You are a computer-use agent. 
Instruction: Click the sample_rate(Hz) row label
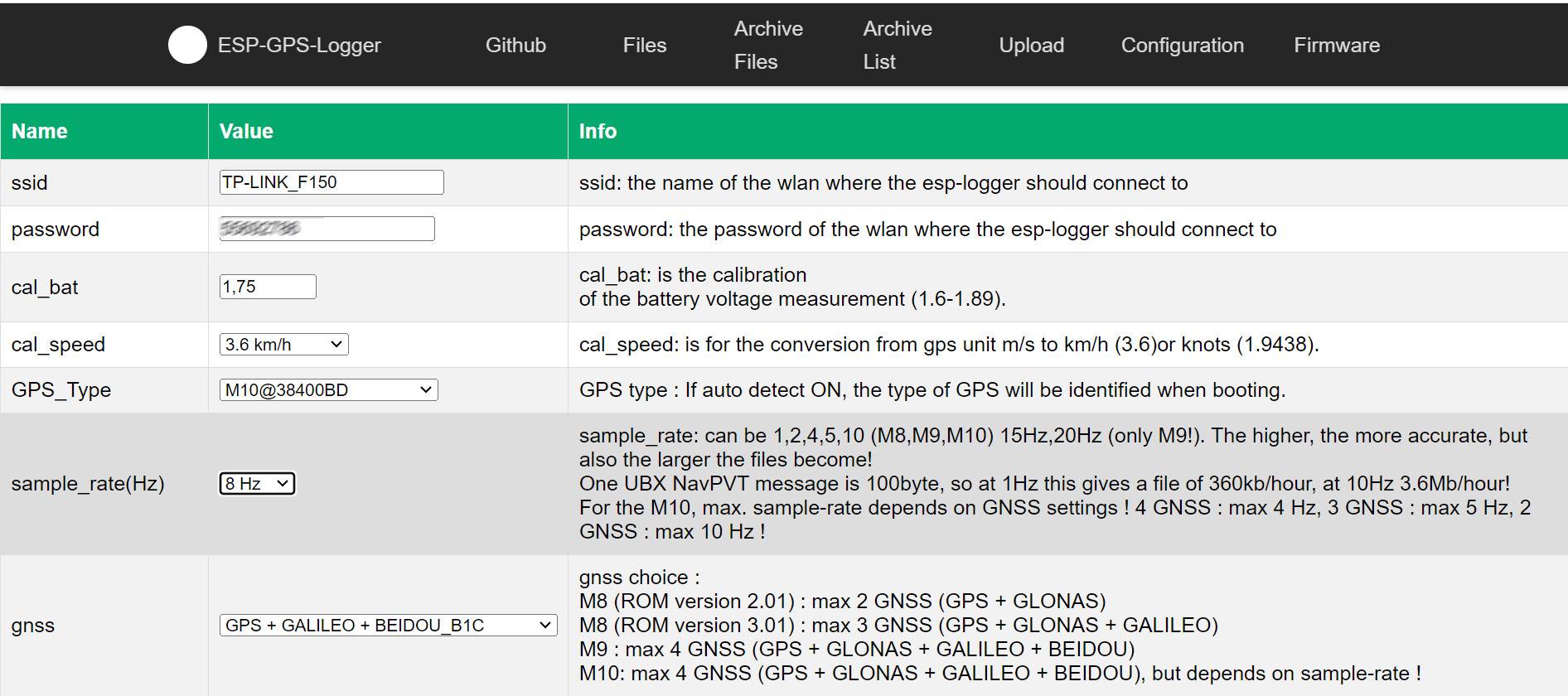(x=88, y=484)
